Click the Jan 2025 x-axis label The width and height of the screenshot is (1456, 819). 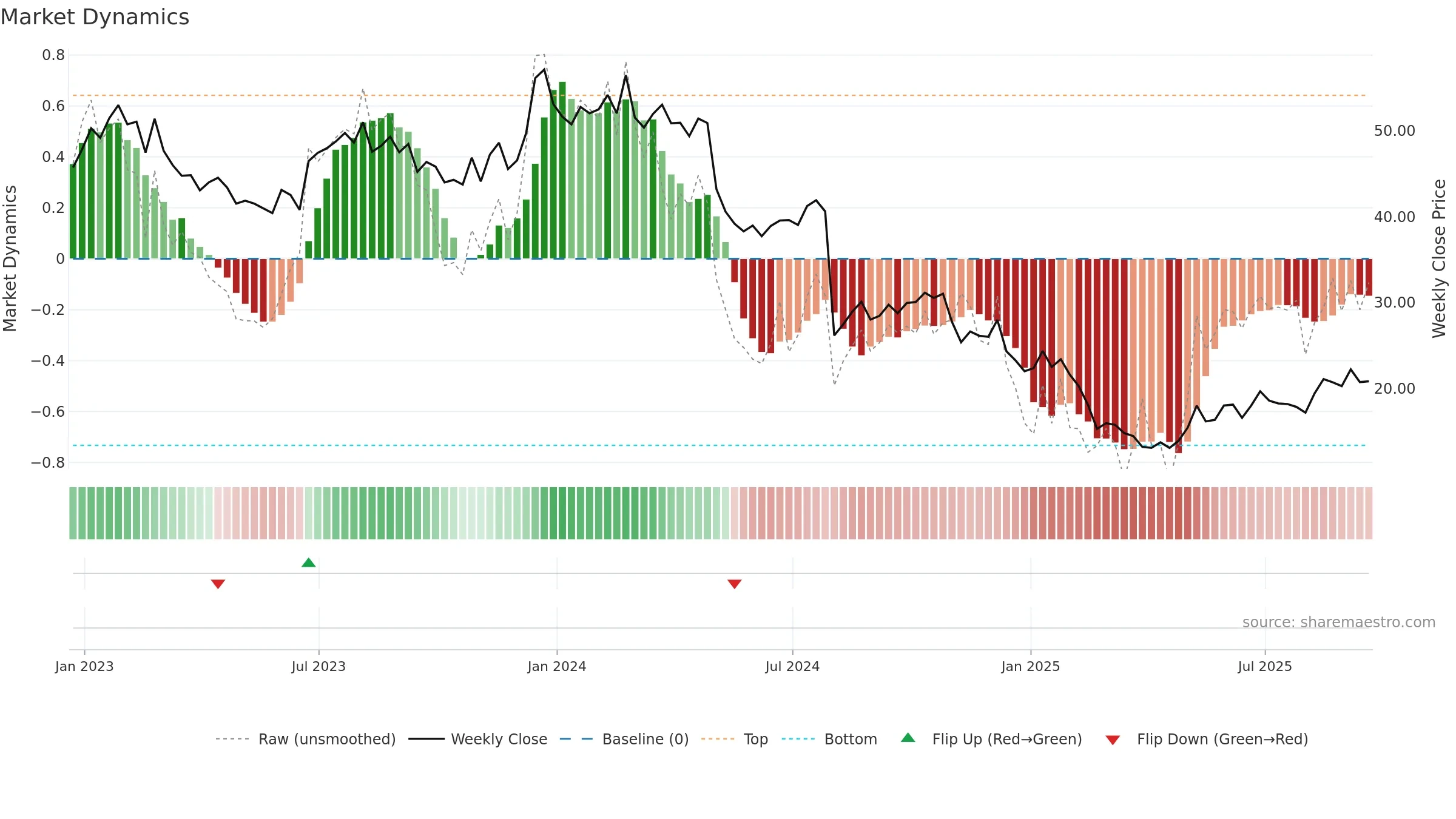[x=1031, y=666]
